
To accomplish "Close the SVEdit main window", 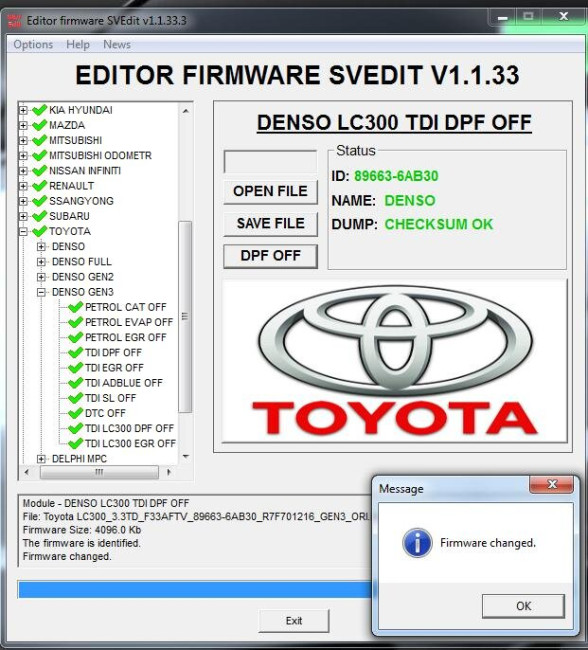I will coord(563,17).
